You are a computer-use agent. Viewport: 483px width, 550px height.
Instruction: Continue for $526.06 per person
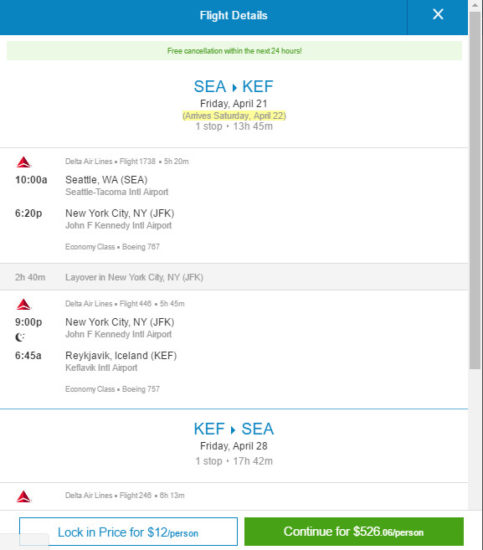coord(354,531)
